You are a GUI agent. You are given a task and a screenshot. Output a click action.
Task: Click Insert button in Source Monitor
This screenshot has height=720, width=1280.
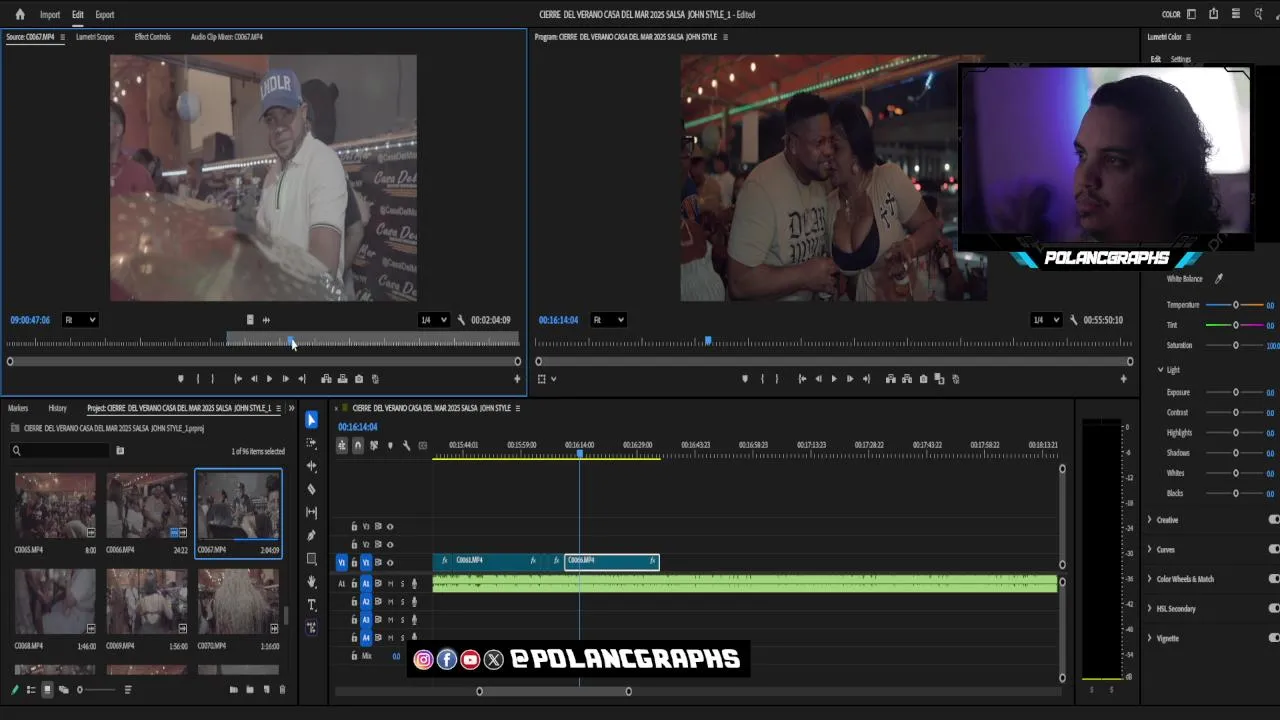(326, 379)
